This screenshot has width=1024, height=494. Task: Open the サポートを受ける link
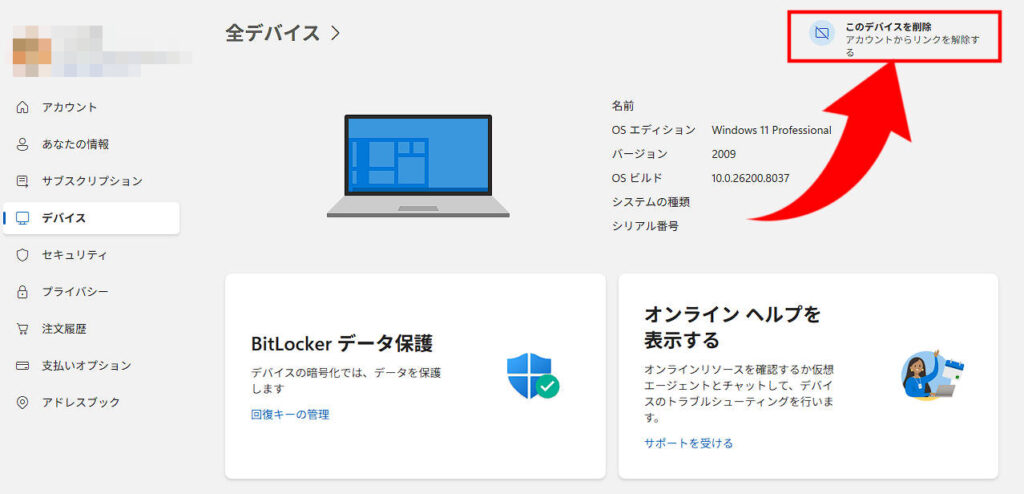click(688, 443)
